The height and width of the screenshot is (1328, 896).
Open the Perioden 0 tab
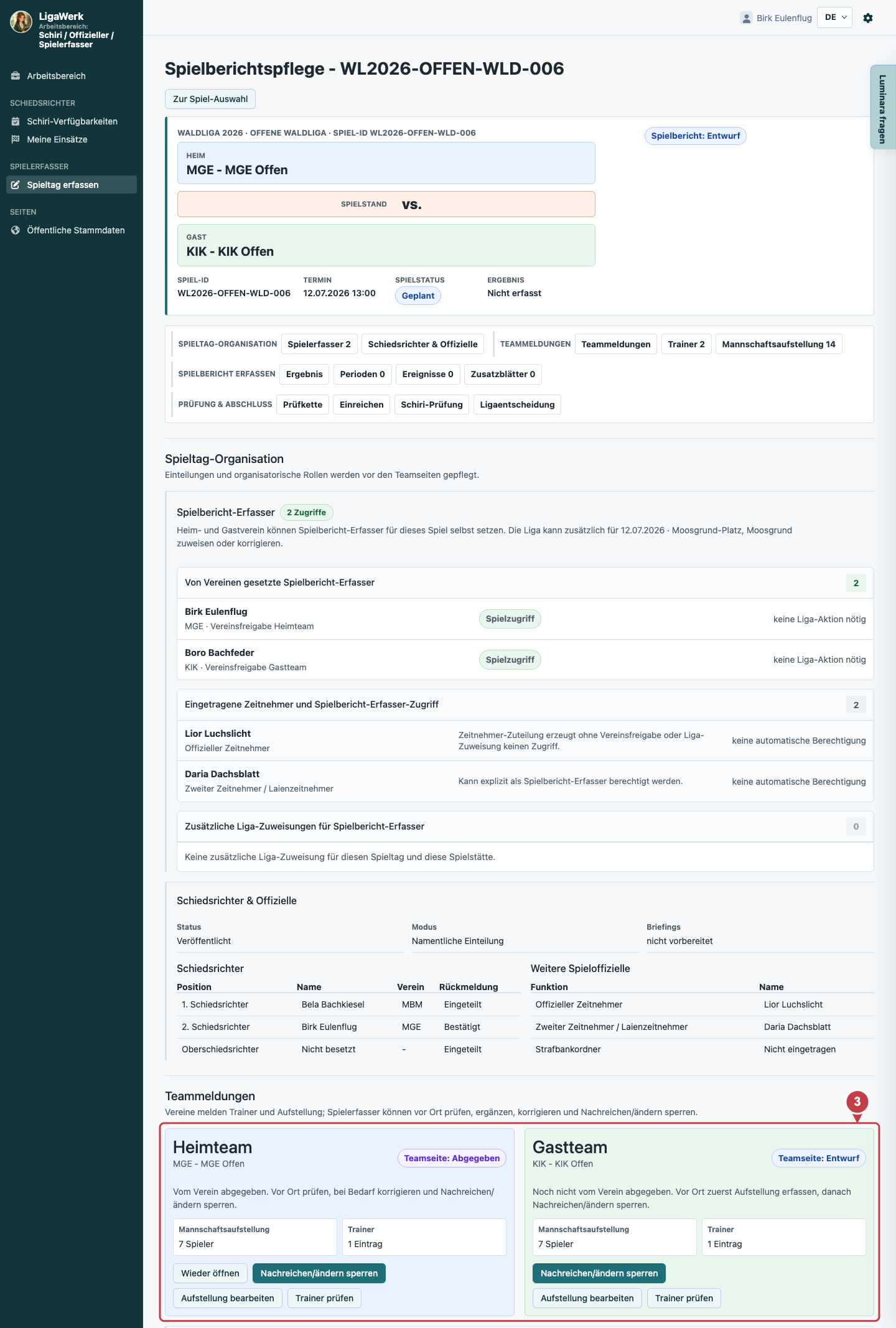tap(363, 374)
